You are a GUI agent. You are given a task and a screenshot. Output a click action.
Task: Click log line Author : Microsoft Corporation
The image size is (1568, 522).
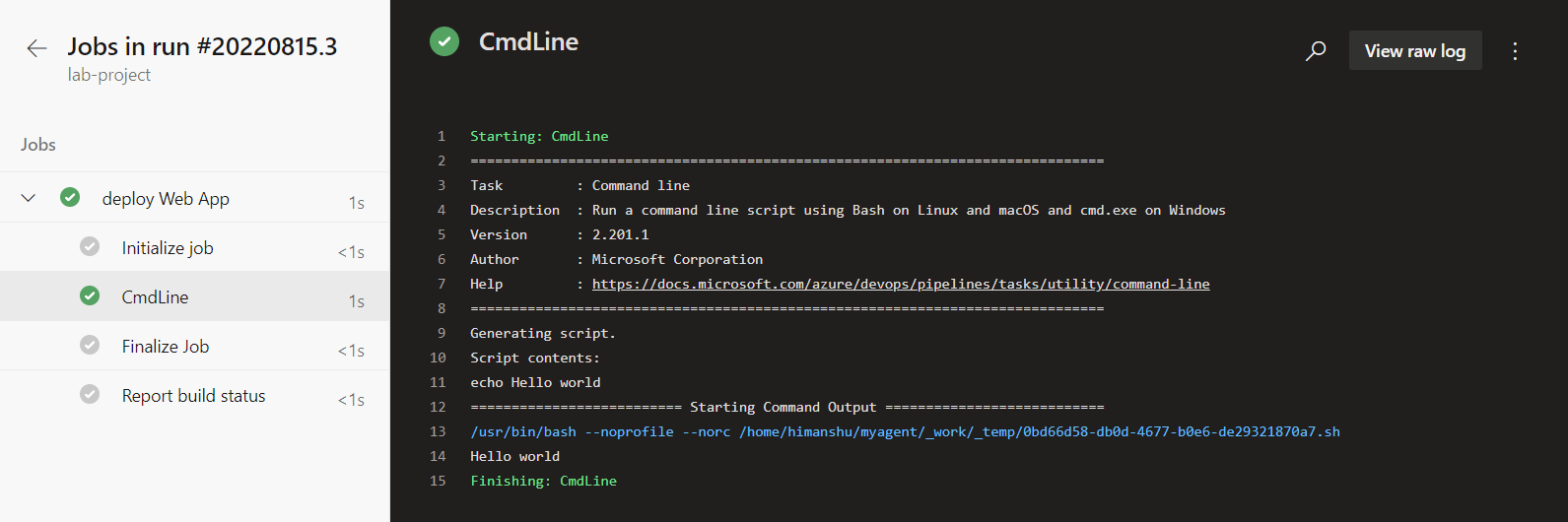pos(616,259)
